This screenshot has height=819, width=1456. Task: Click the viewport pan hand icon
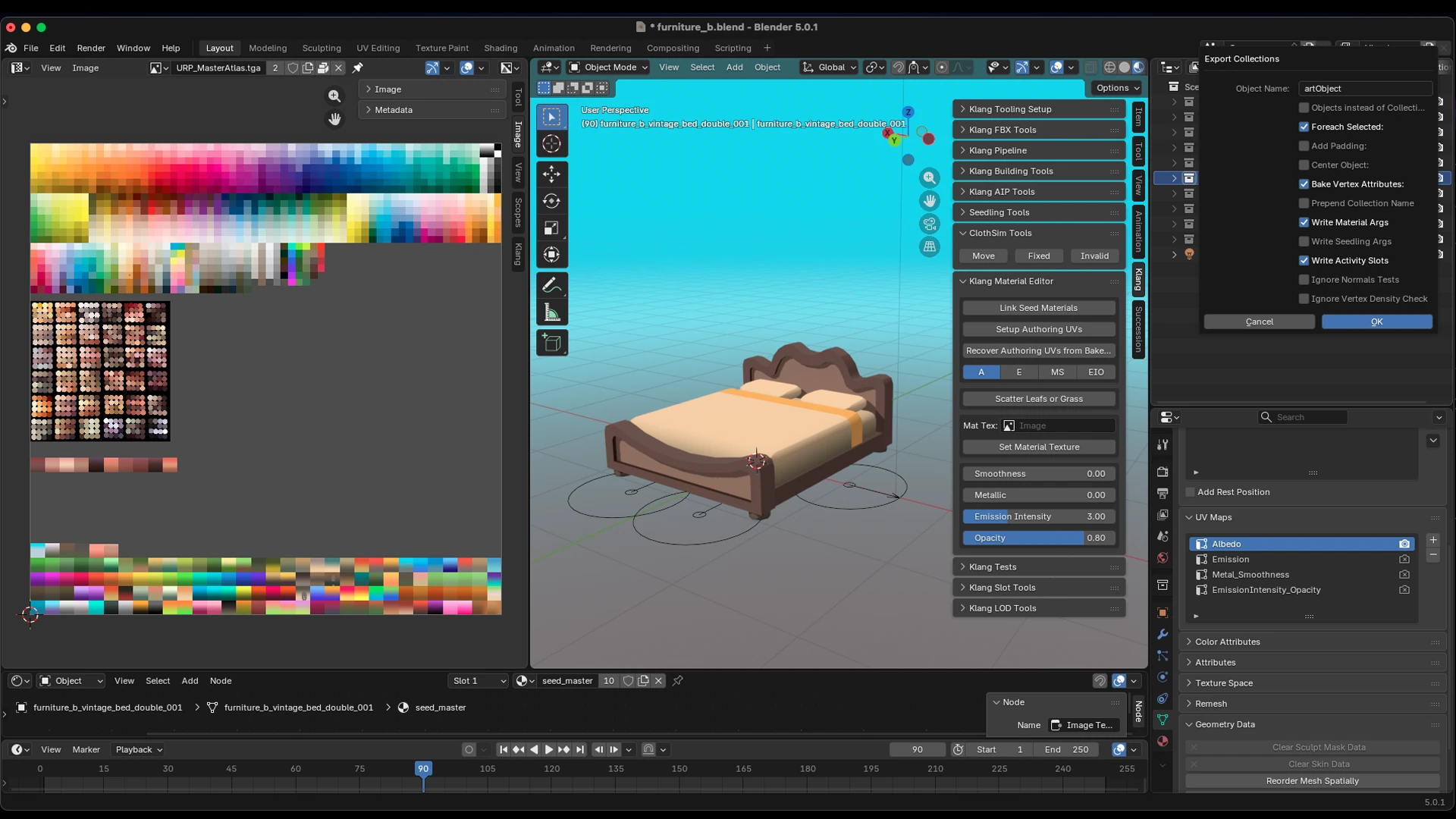[929, 201]
